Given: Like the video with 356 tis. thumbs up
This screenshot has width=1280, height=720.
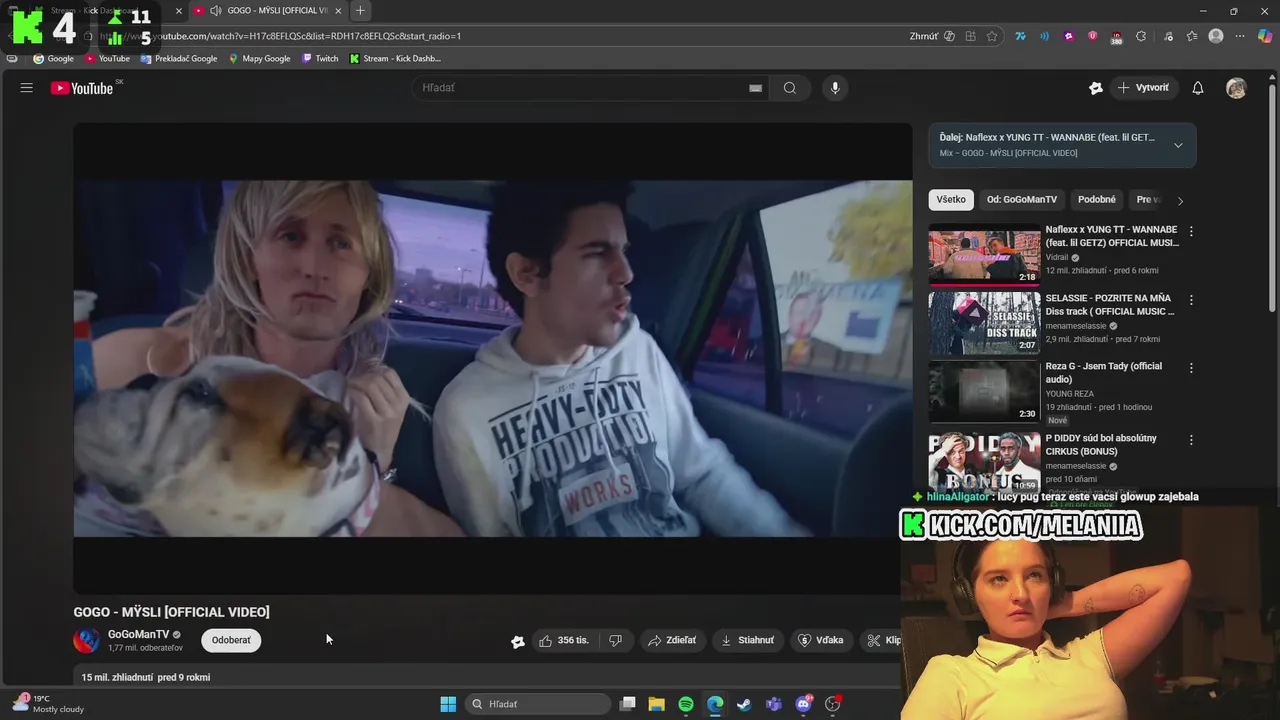Looking at the screenshot, I should point(564,640).
